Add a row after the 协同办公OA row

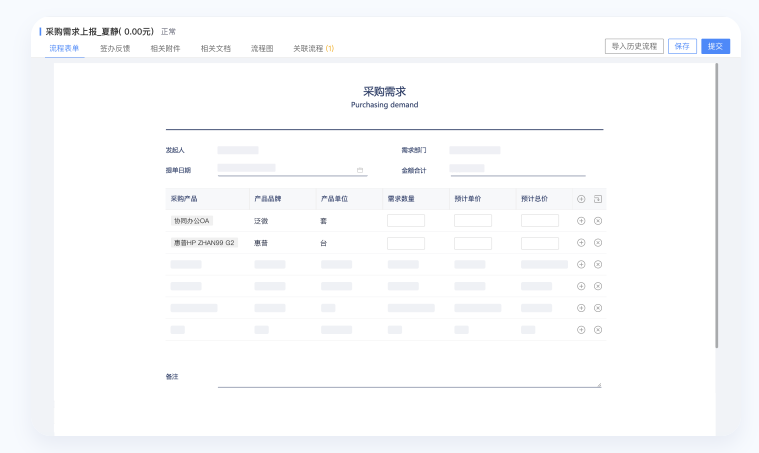point(581,221)
